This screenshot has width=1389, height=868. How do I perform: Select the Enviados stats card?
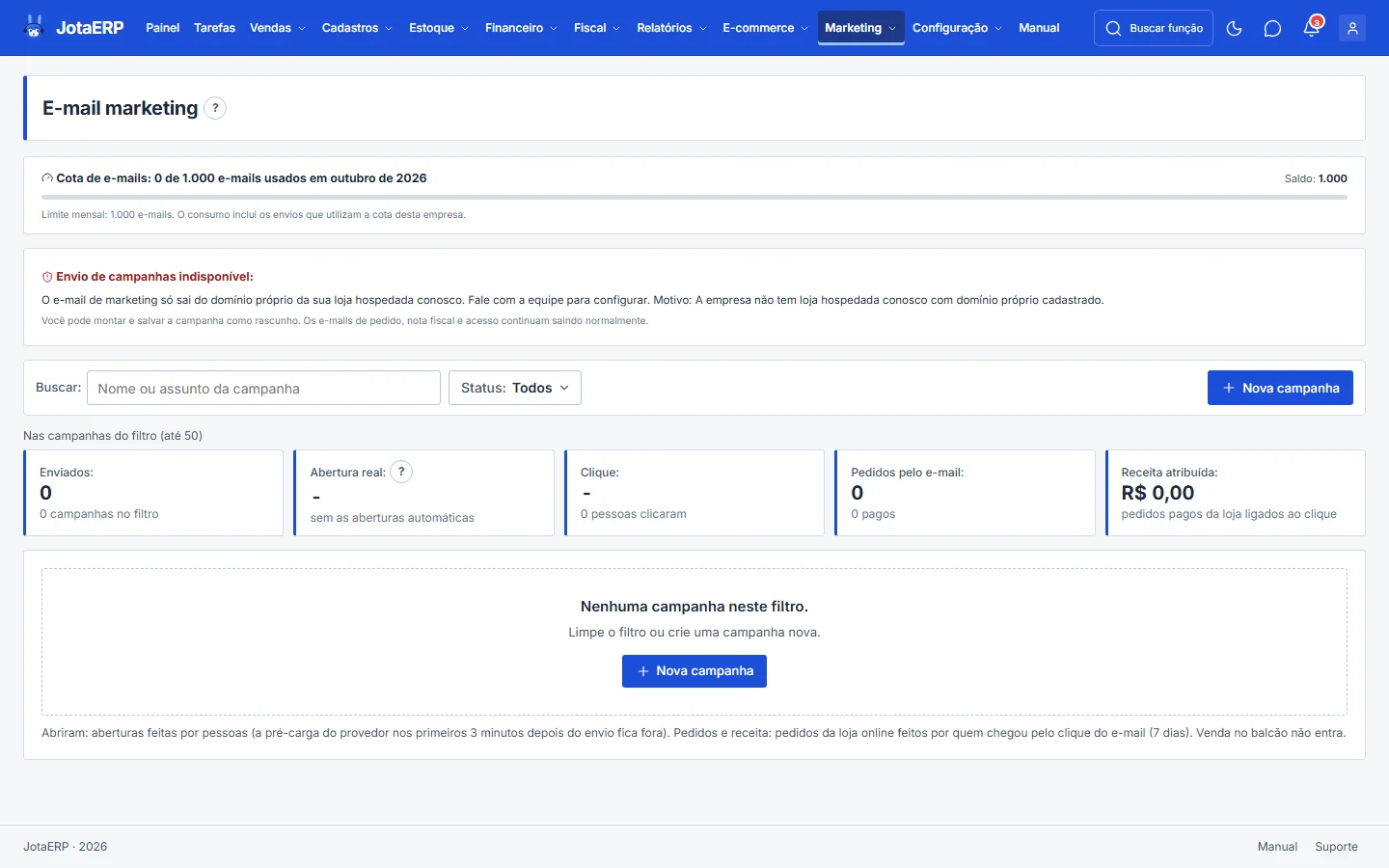click(x=153, y=493)
